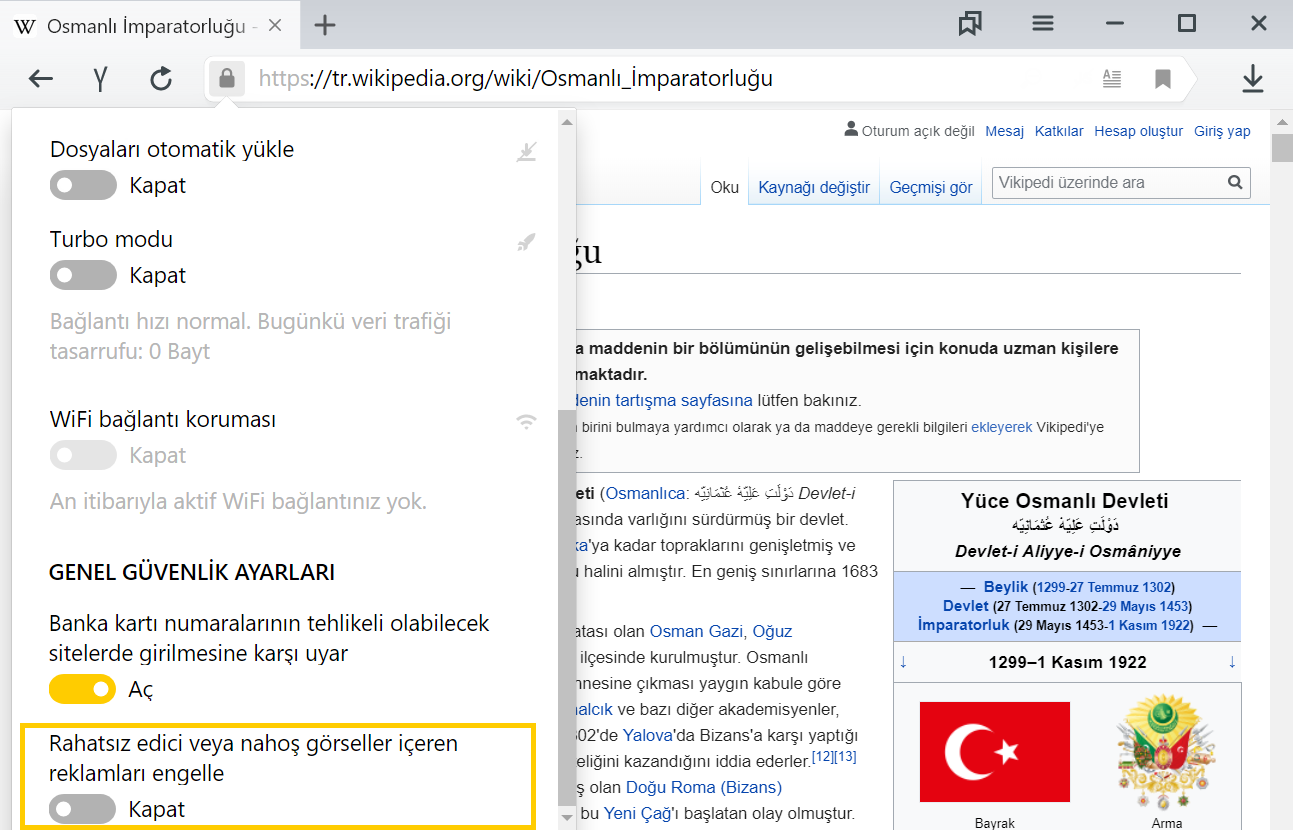Click the Ottoman coat of arms image
Image resolution: width=1293 pixels, height=830 pixels.
[1166, 752]
